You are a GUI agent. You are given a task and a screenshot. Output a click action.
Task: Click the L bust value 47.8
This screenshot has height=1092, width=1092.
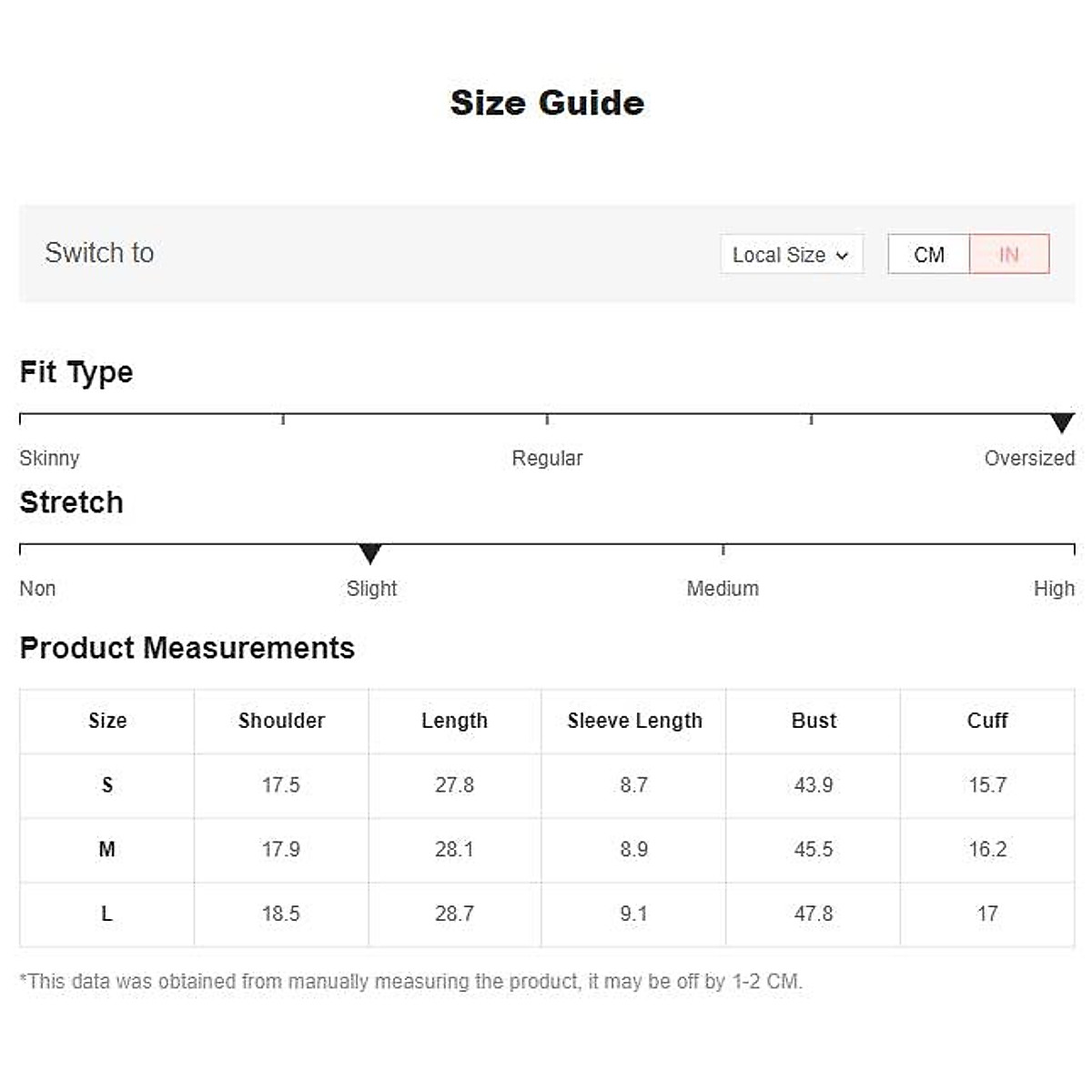point(814,914)
